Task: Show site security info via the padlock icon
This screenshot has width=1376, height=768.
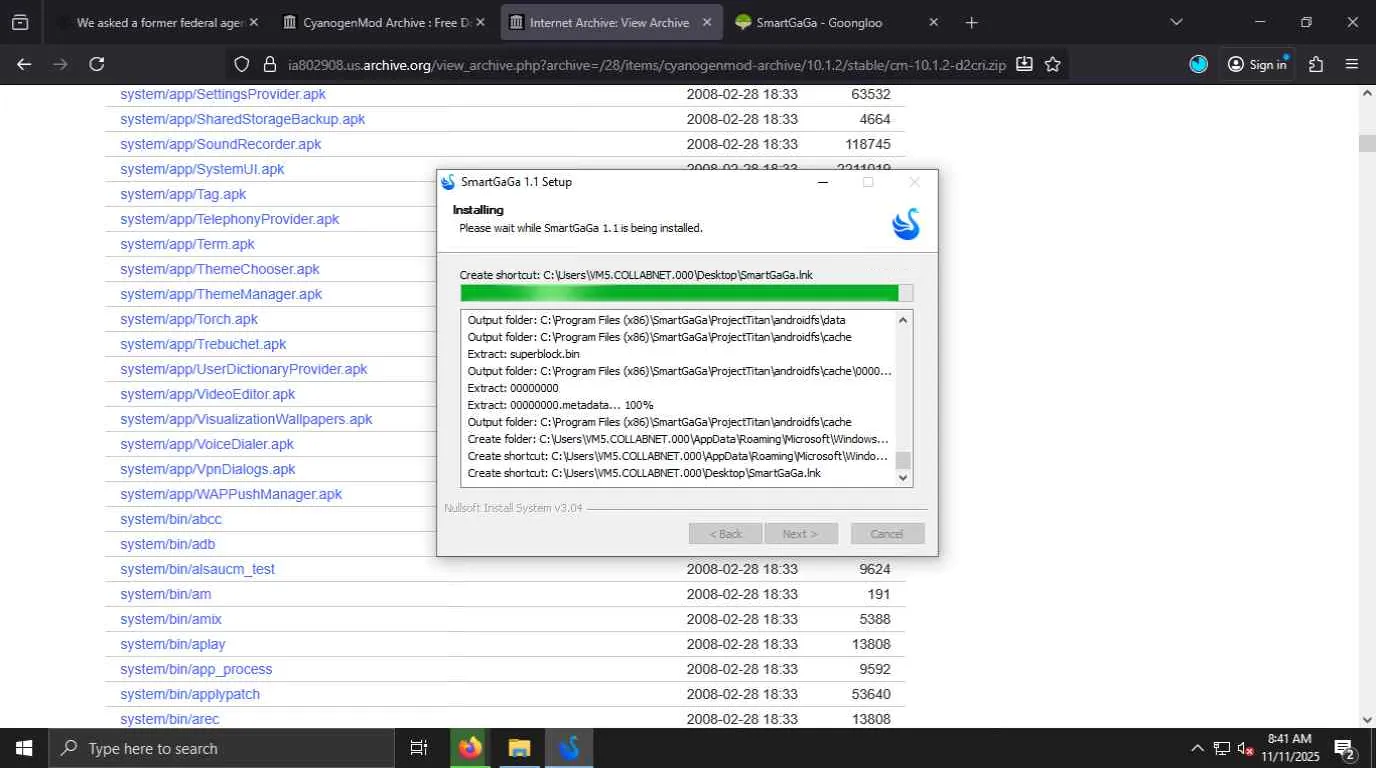Action: pos(269,64)
